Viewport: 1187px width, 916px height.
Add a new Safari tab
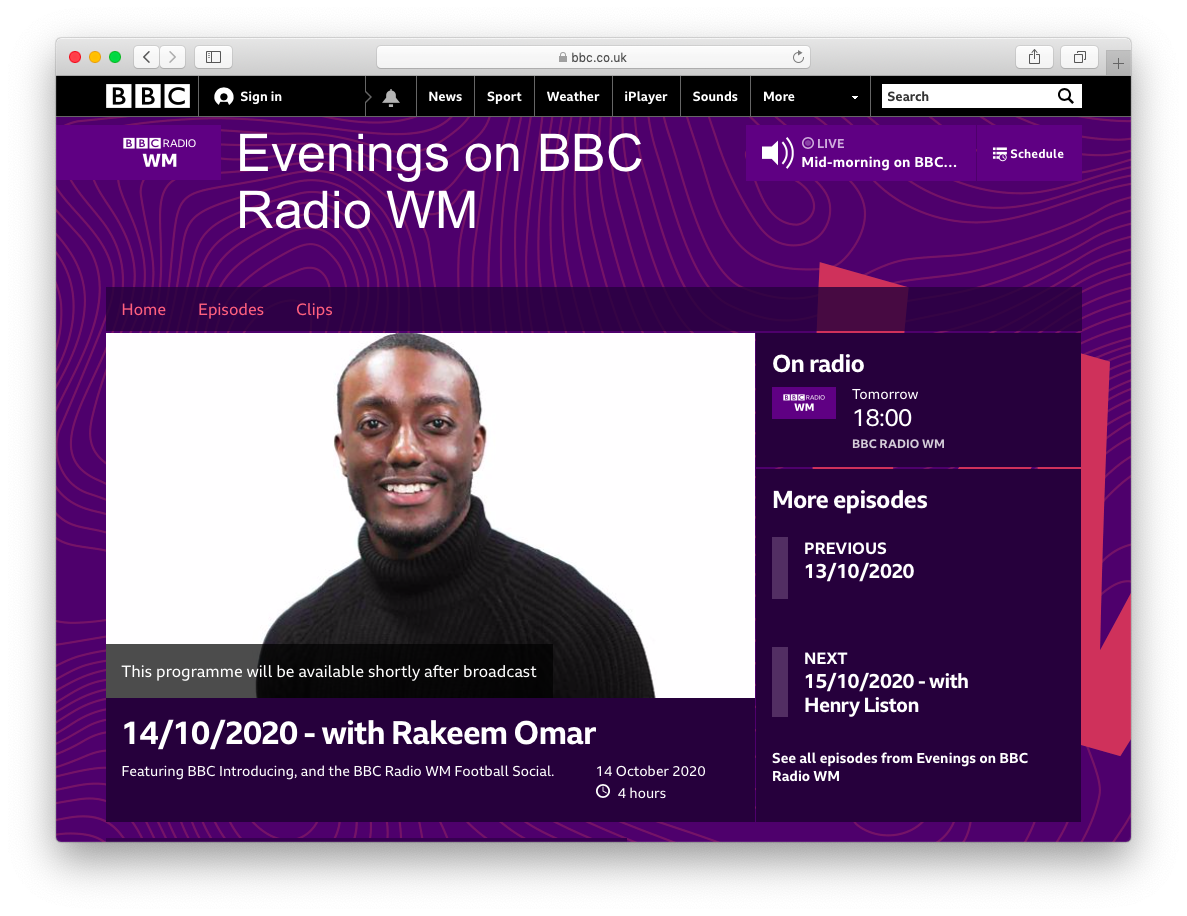click(x=1118, y=64)
